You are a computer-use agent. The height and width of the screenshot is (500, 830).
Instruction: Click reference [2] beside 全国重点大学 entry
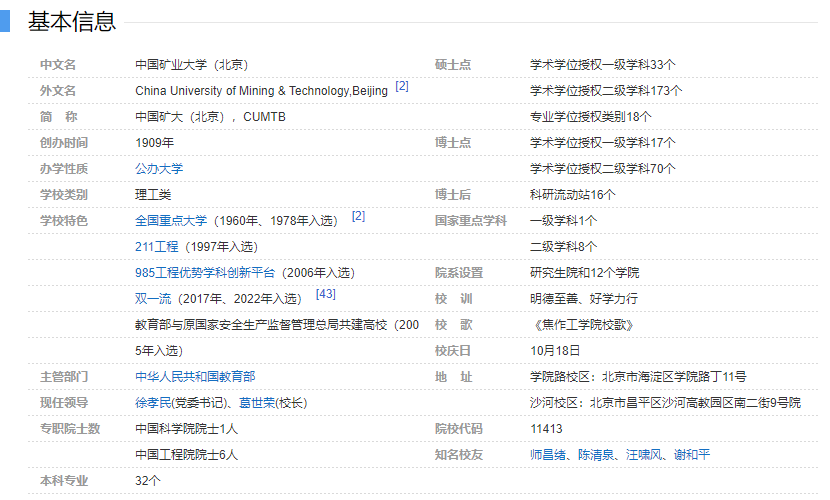coord(358,216)
